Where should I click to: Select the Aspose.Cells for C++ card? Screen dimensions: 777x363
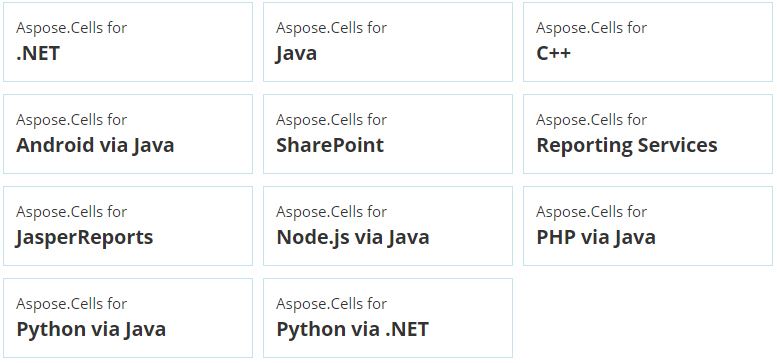(x=648, y=42)
